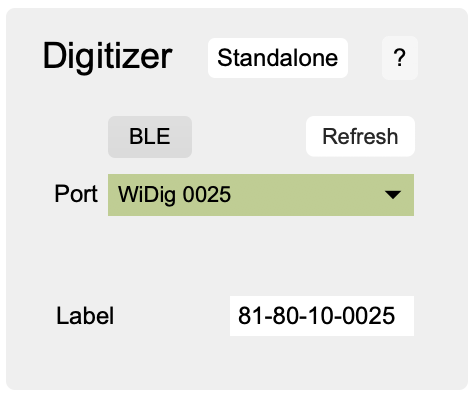Disable BLE using the gray button
This screenshot has width=476, height=396.
point(150,137)
